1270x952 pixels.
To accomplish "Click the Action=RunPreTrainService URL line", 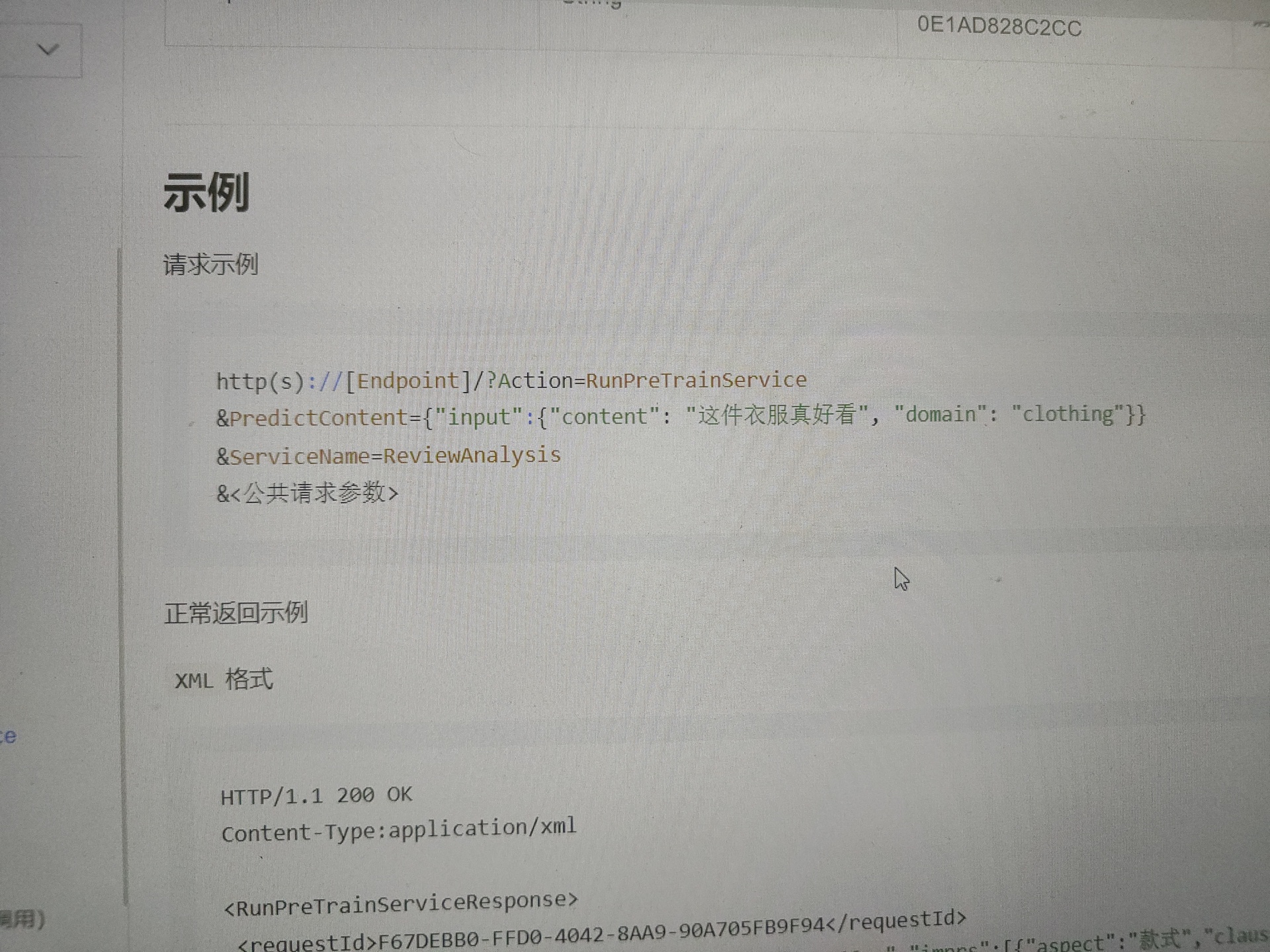I will 511,381.
